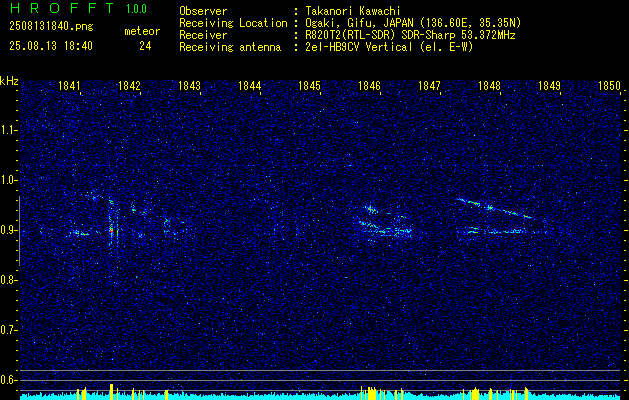Click the 1847 time marker
629x400 pixels.
coord(430,86)
